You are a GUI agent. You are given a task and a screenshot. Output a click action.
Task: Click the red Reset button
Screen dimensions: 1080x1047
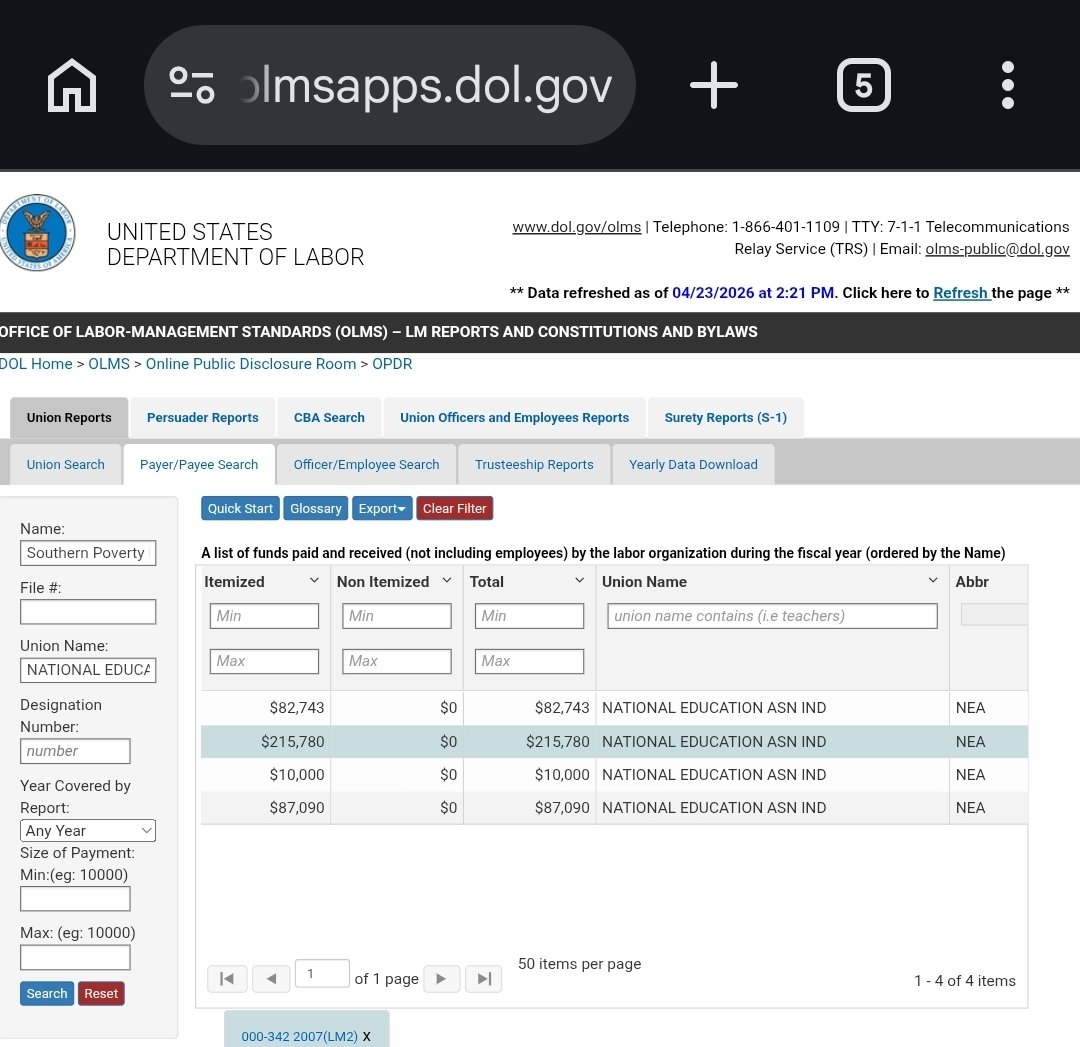tap(101, 993)
